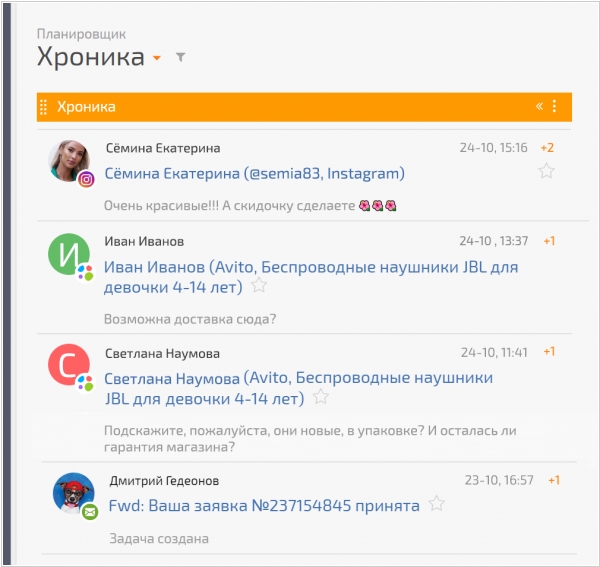Open the Сёмина Екатерина (@semia83, Instagram) conversation

click(x=254, y=173)
